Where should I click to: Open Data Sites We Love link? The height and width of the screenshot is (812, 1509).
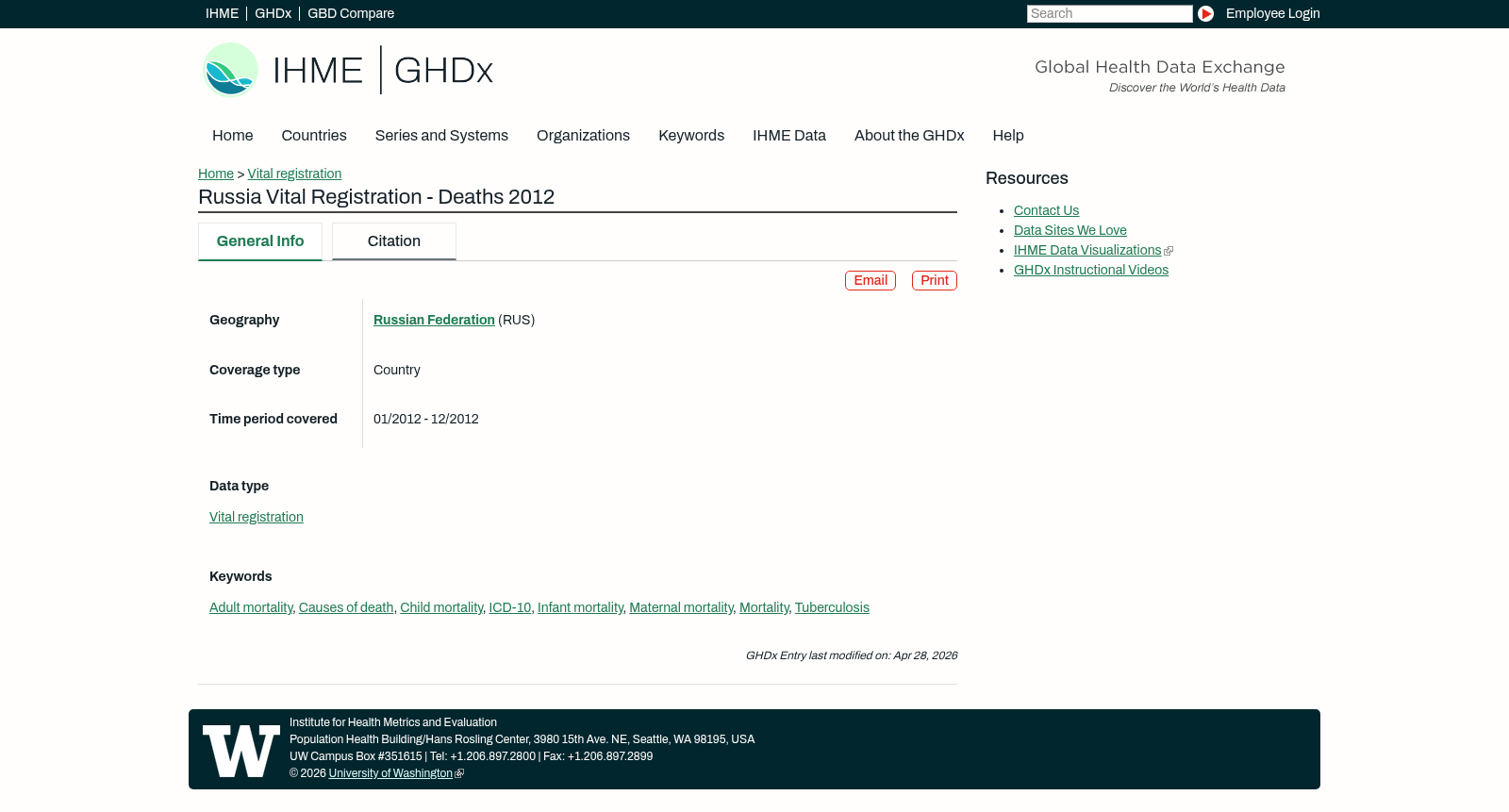(x=1070, y=230)
